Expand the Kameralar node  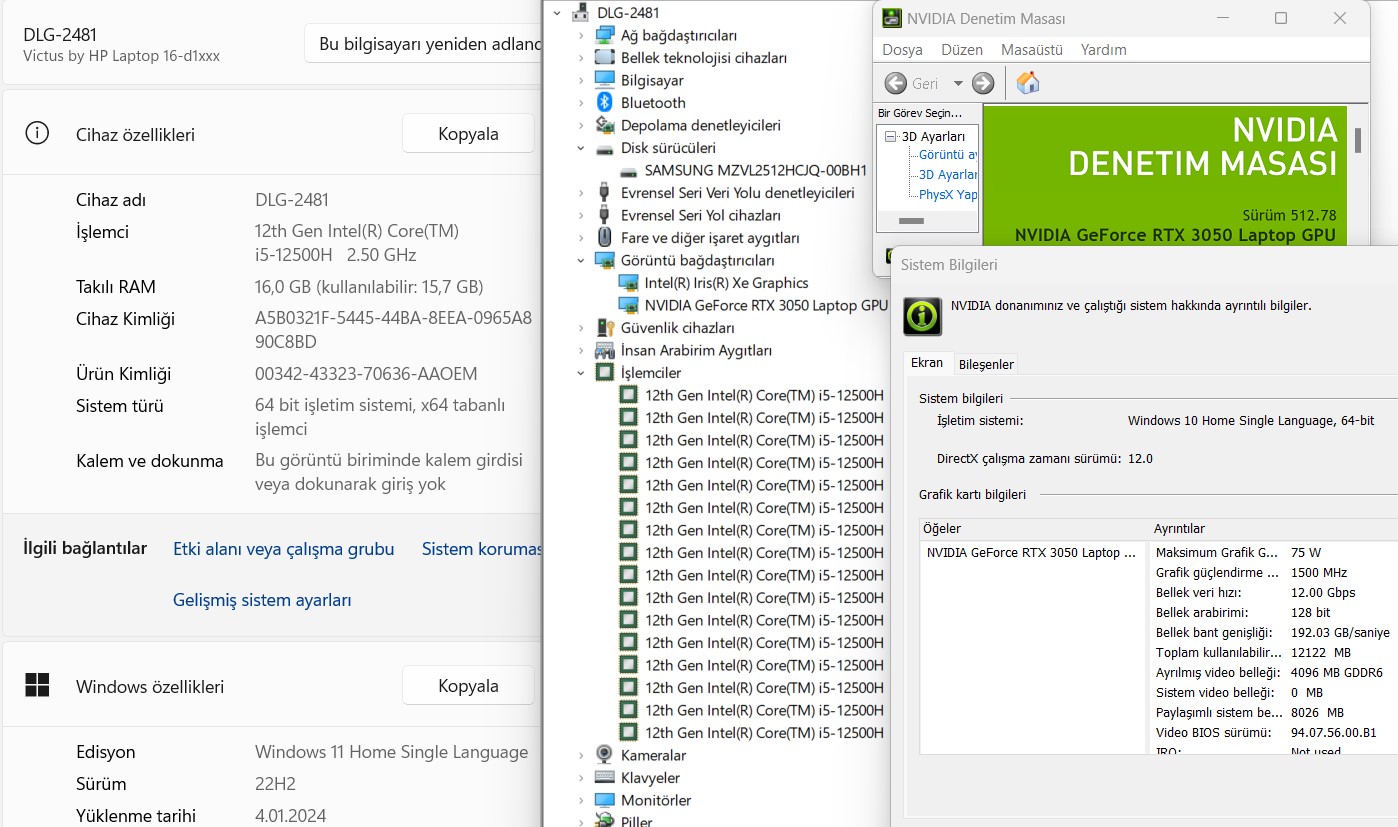click(580, 755)
